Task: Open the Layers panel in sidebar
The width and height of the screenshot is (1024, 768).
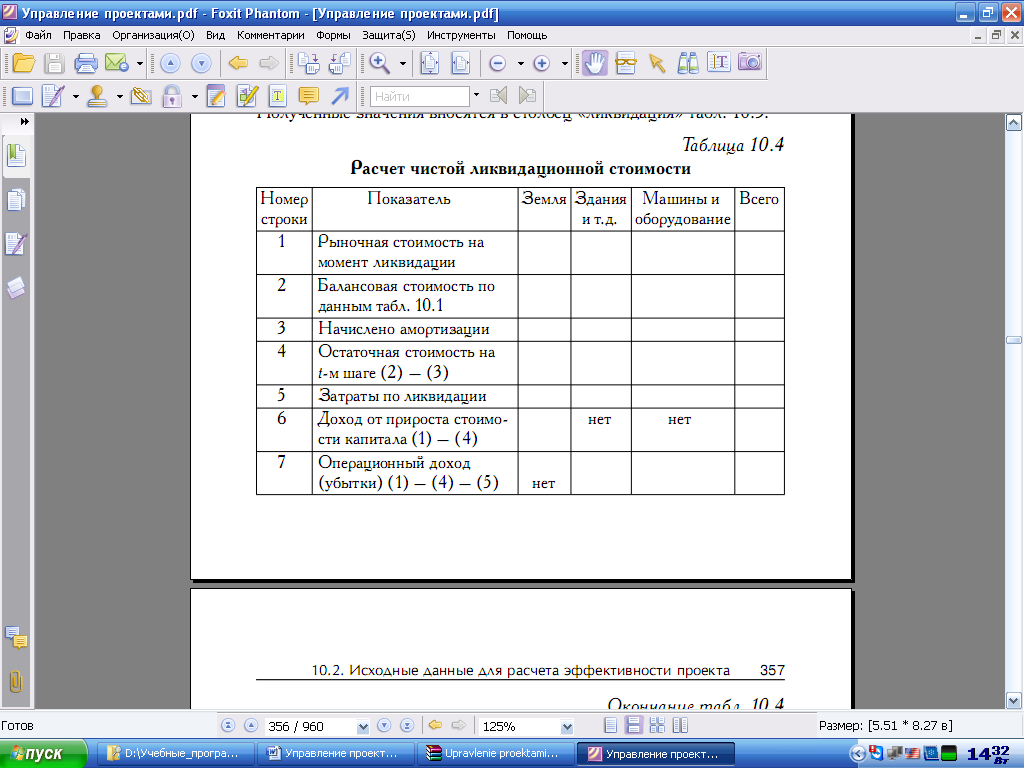Action: pos(16,288)
